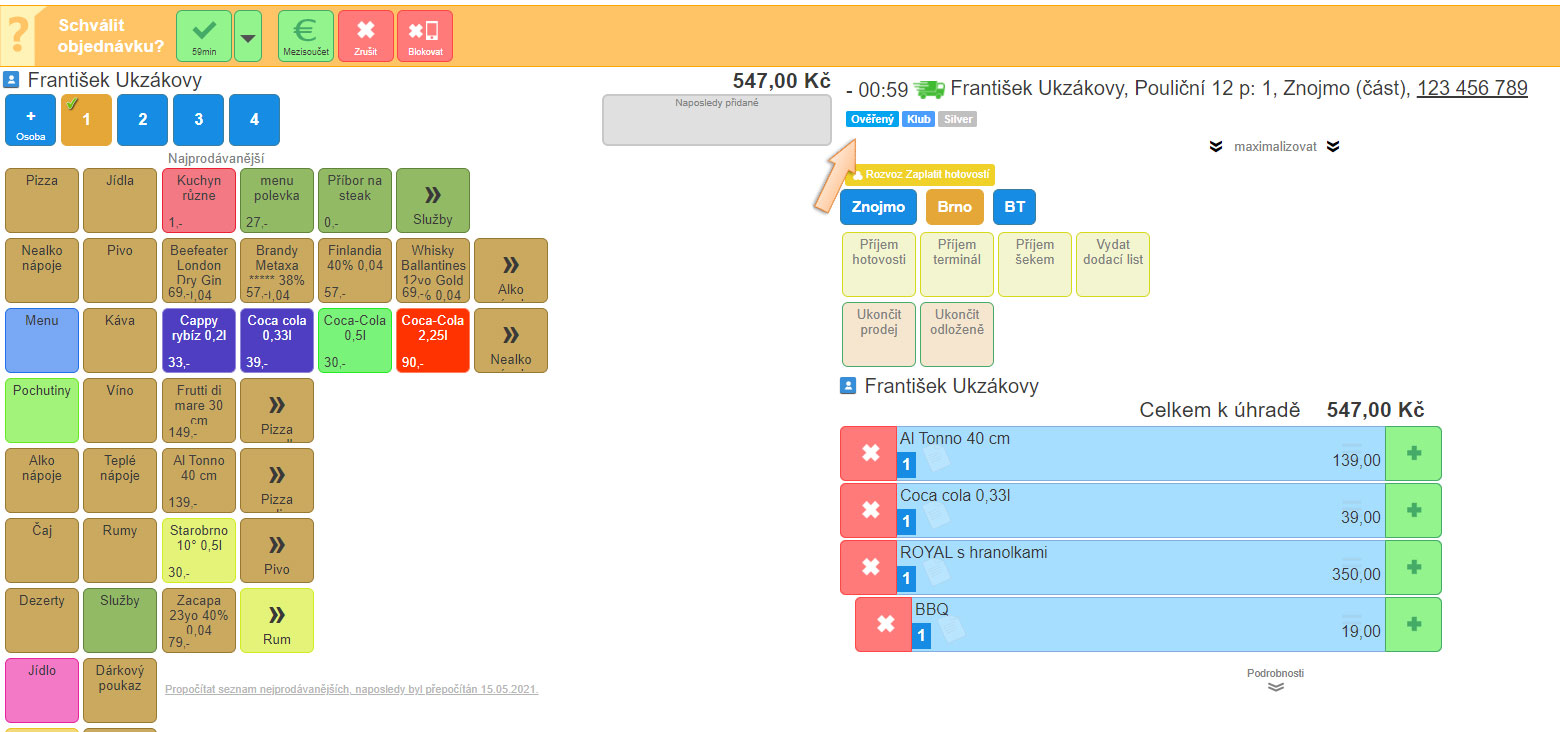Viewport: 1560px width, 732px height.
Task: Open the Pizza category
Action: click(42, 200)
